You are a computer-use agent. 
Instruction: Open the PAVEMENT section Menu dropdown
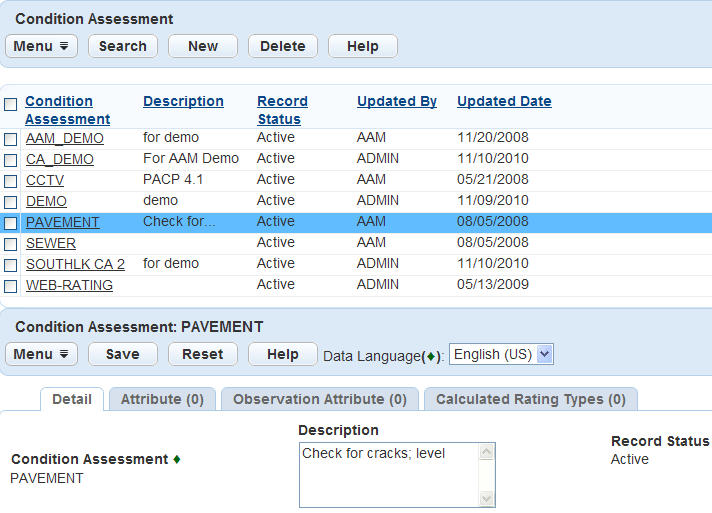tap(42, 354)
